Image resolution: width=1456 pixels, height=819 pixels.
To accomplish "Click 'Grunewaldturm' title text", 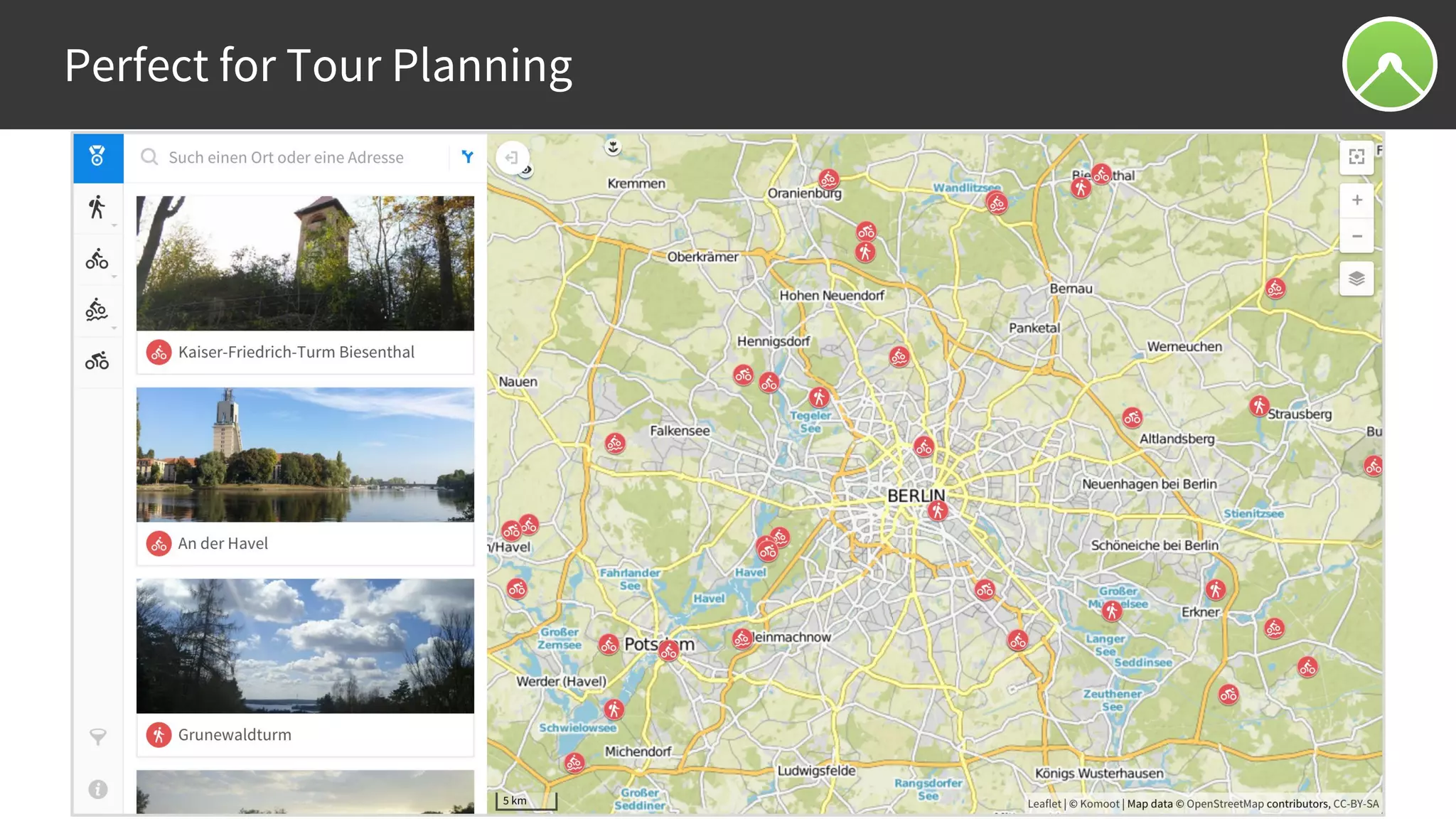I will coord(235,735).
